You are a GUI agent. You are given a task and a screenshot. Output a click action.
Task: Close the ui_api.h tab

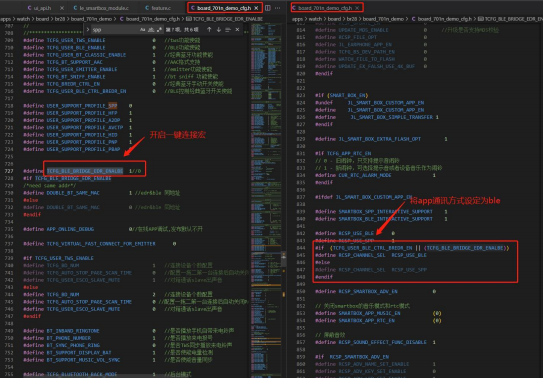(x=62, y=8)
